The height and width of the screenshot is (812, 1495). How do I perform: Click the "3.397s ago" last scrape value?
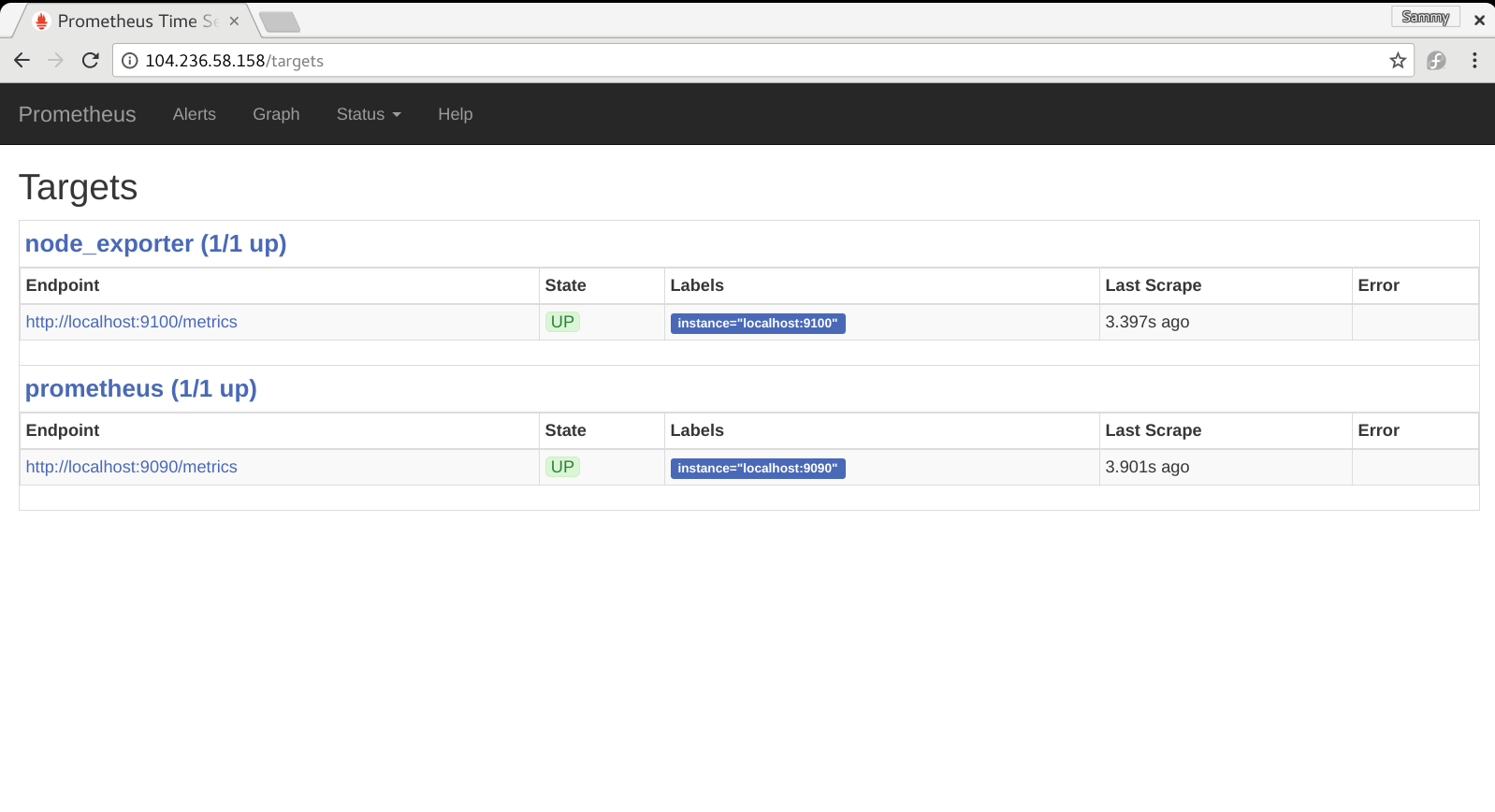click(x=1148, y=322)
